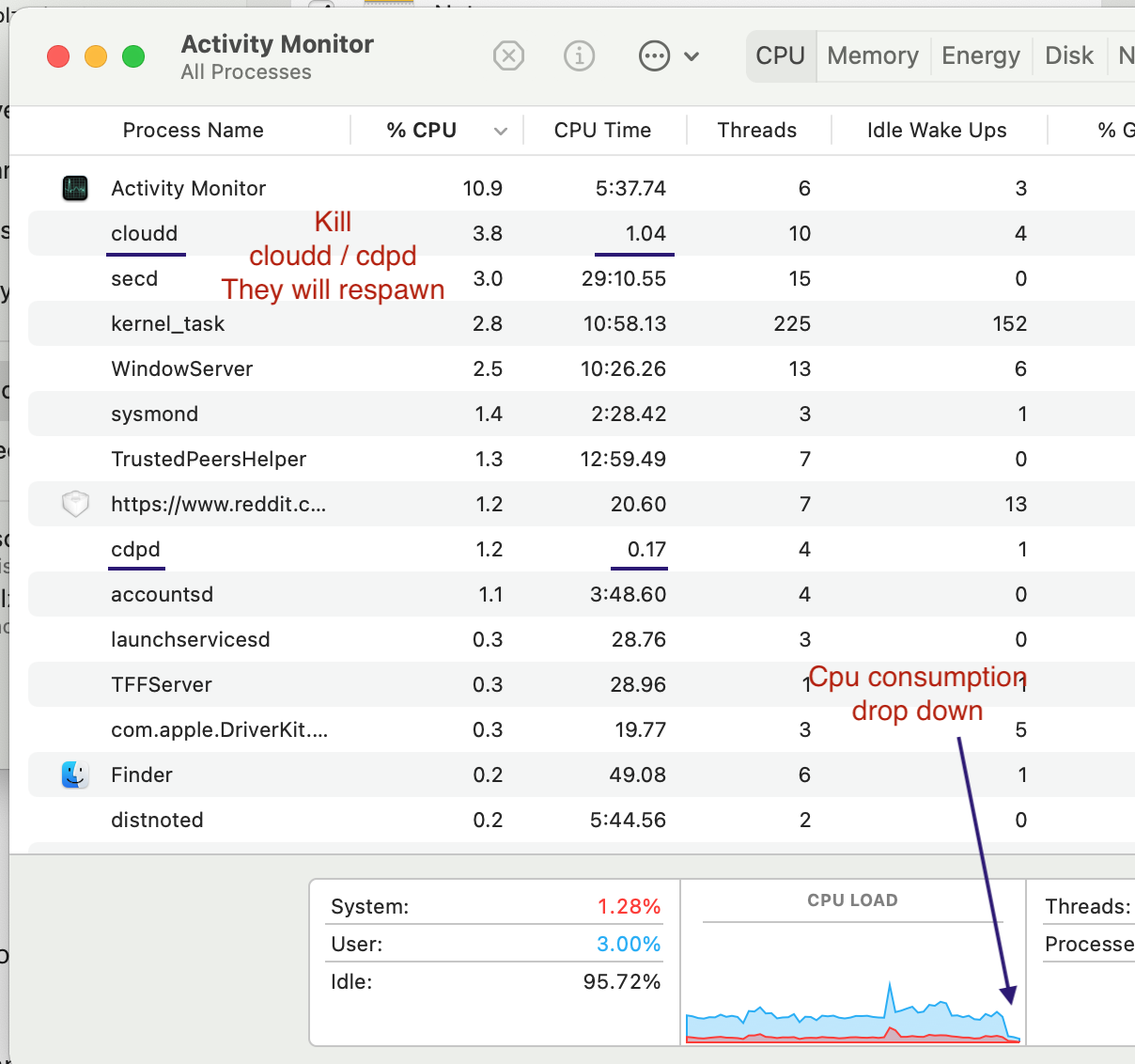
Task: Click the ellipsis more options icon
Action: coord(654,56)
